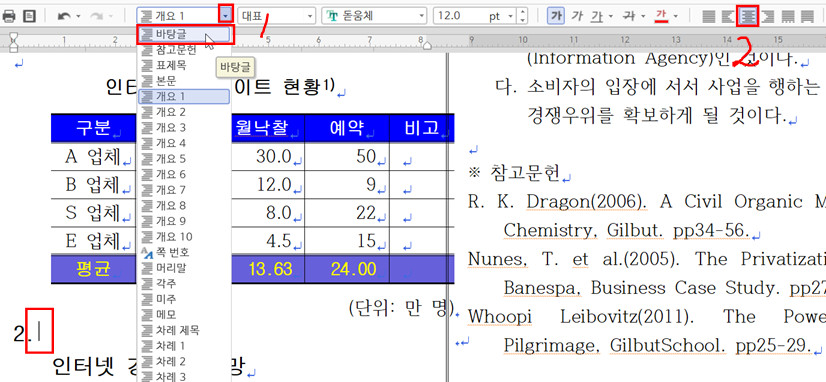Select 개요 5 style
826x382 pixels.
(x=184, y=159)
